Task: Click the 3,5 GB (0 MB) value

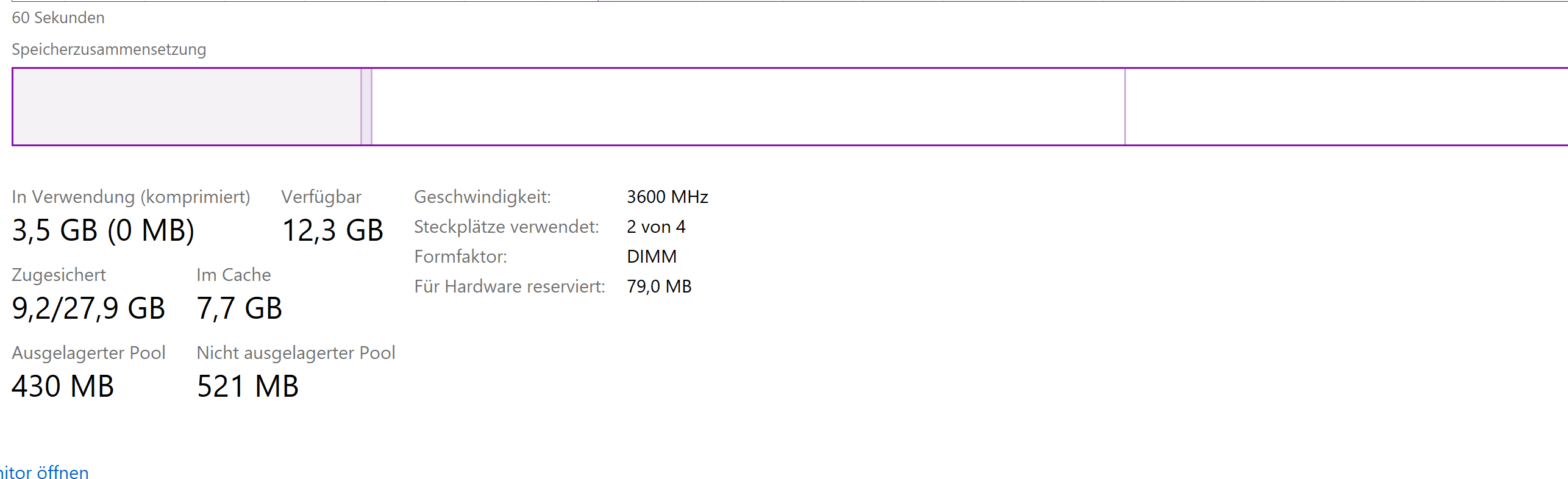Action: click(103, 230)
